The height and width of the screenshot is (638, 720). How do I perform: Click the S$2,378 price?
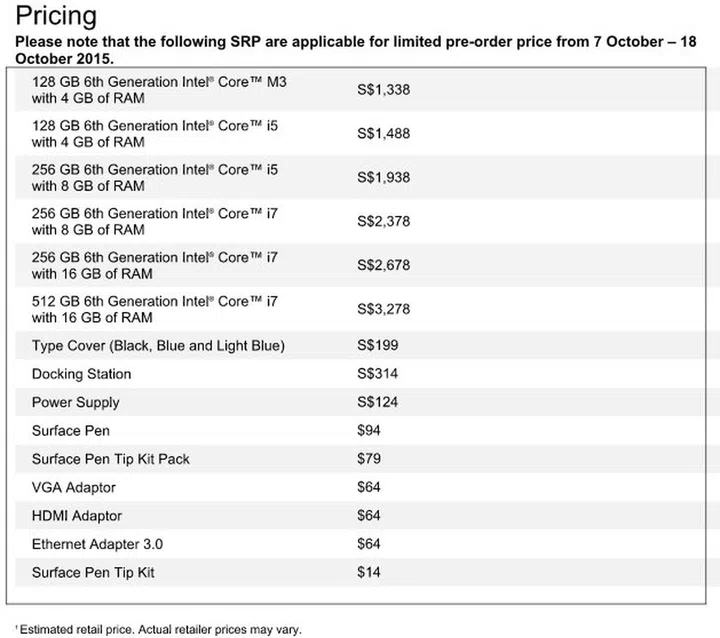(384, 221)
